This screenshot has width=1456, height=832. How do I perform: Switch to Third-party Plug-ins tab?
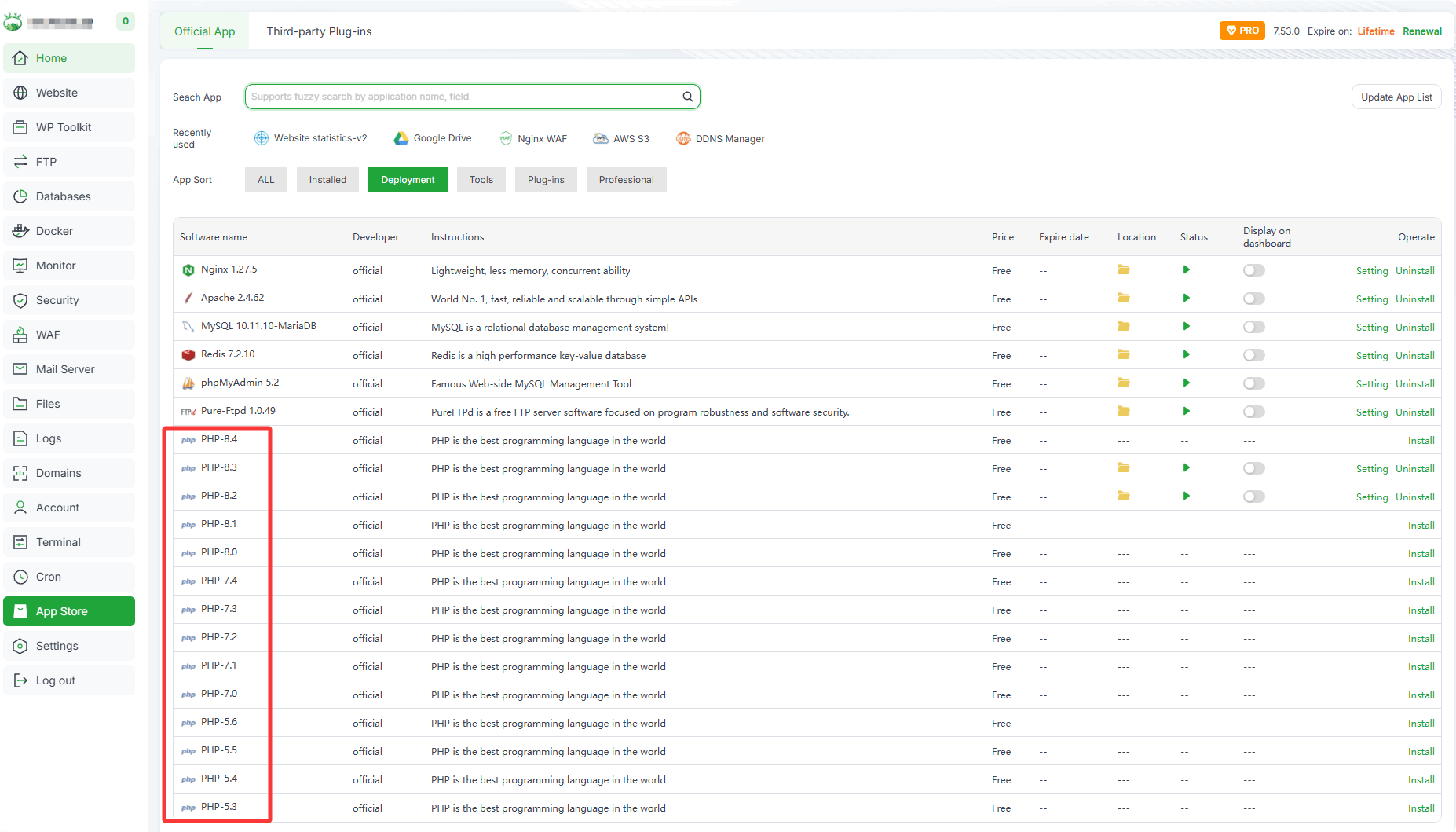tap(319, 31)
